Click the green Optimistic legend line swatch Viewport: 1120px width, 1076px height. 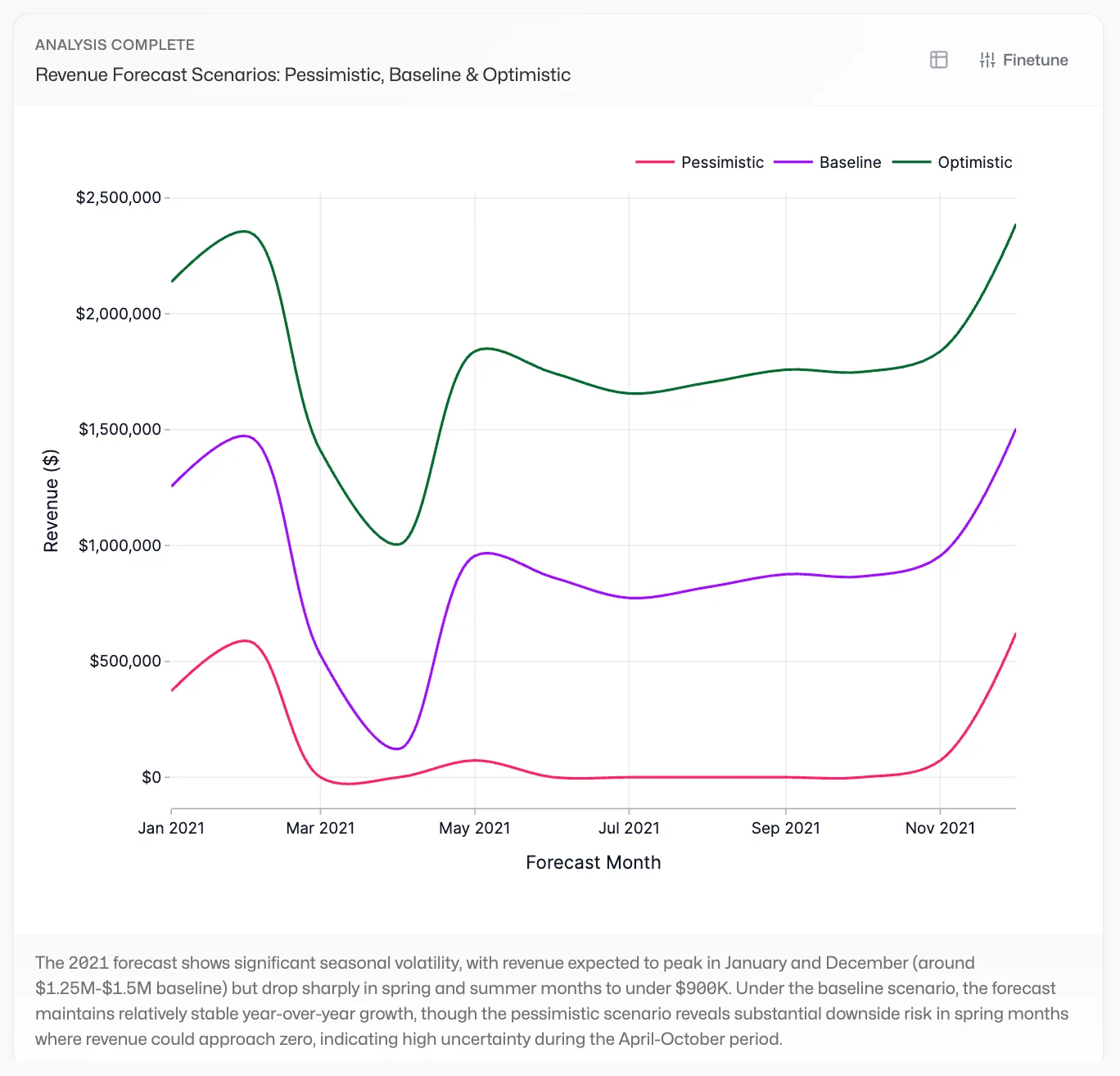click(x=911, y=162)
